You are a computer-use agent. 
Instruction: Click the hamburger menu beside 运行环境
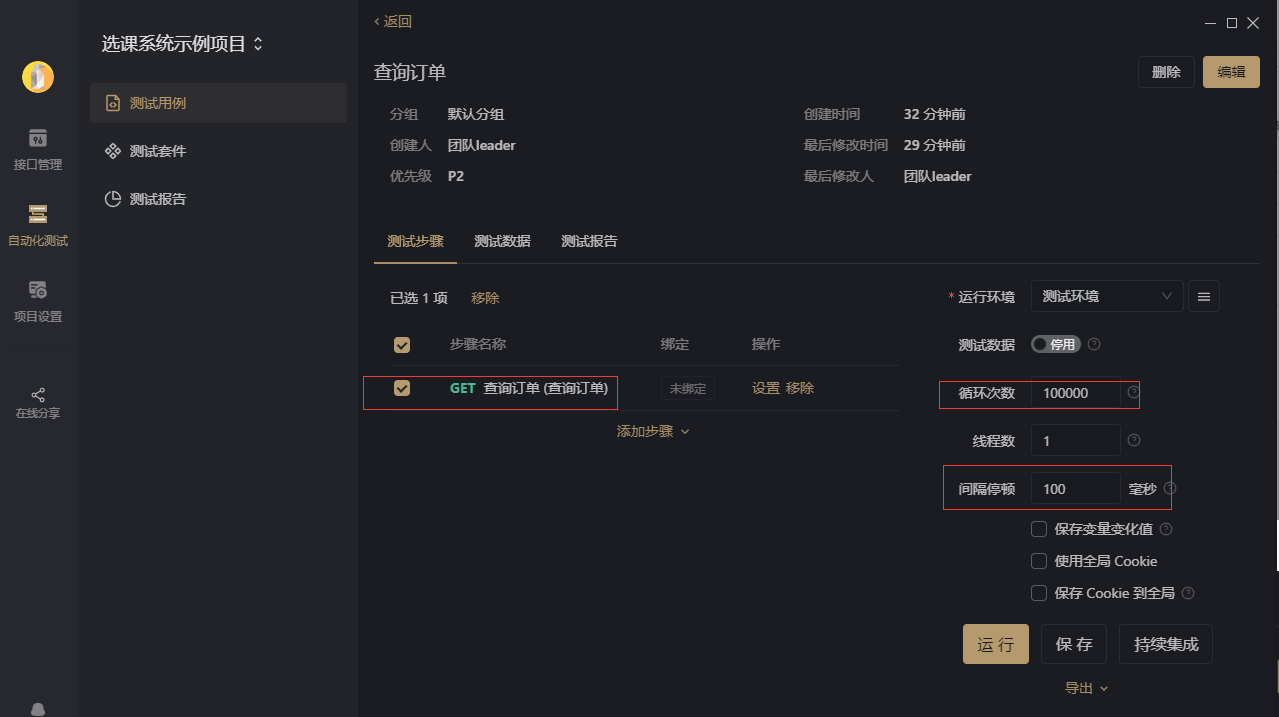coord(1204,296)
